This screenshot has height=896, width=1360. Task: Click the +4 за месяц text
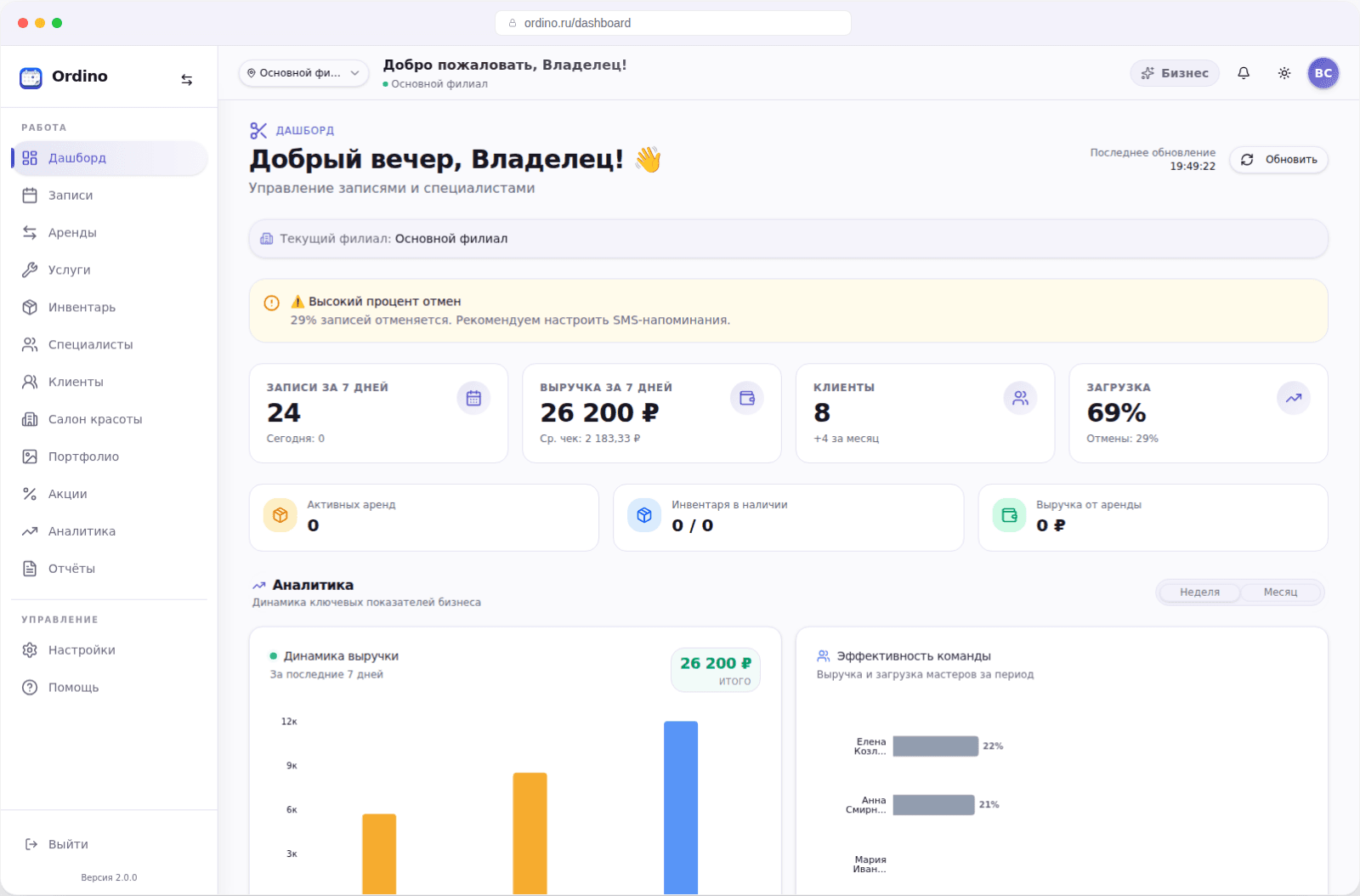point(846,439)
